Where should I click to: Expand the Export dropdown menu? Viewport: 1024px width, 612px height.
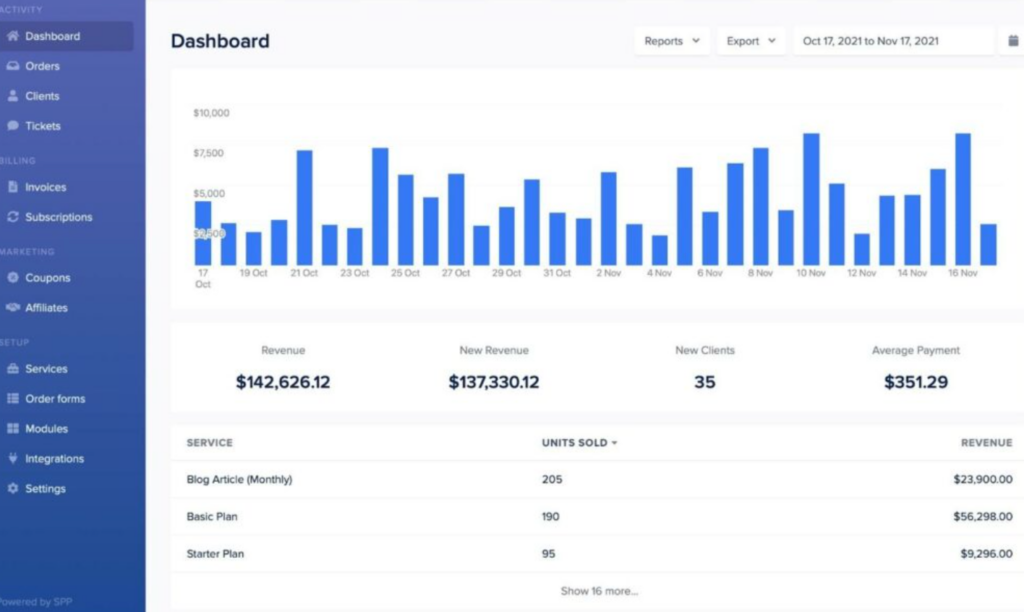point(750,41)
